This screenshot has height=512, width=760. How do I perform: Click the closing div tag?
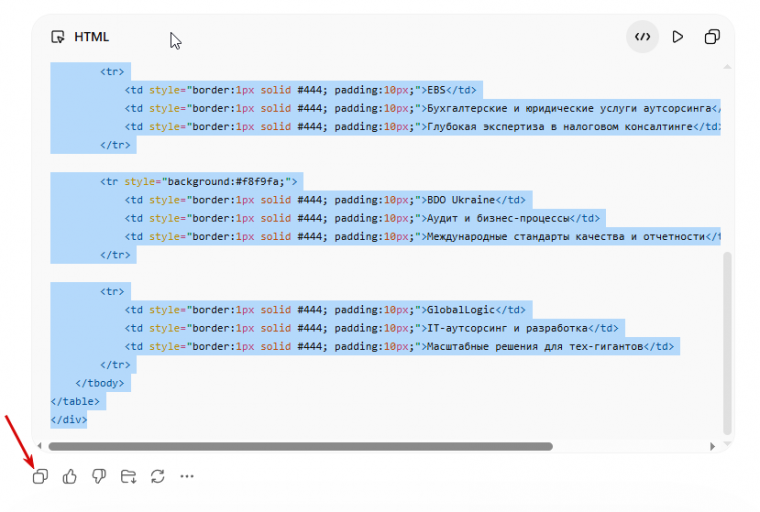(69, 420)
